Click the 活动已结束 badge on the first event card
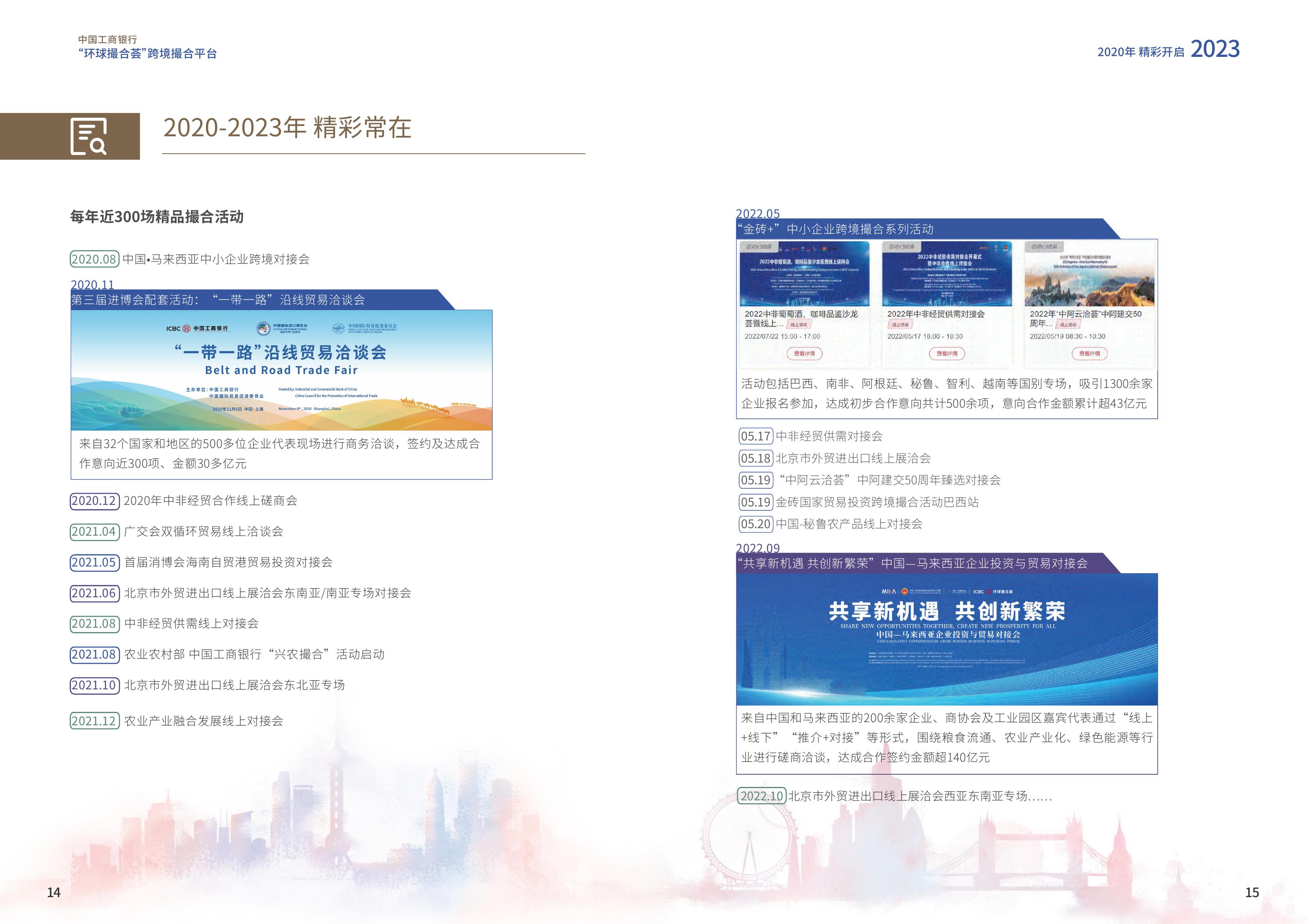1307x924 pixels. pos(759,247)
